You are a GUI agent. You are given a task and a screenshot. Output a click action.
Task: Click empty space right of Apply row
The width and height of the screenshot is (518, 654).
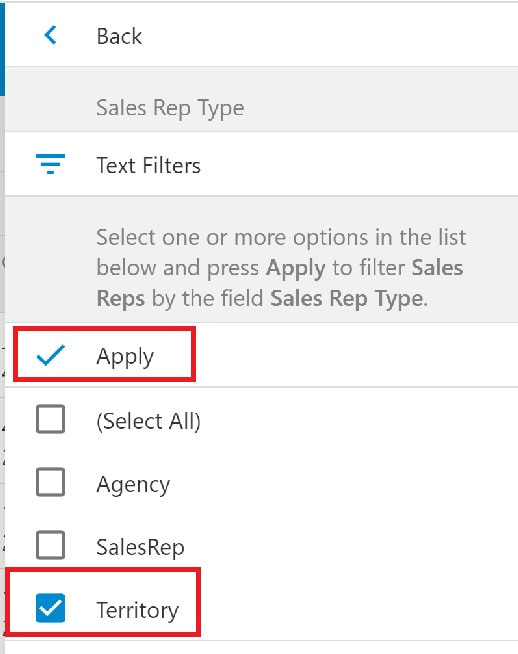(x=355, y=355)
